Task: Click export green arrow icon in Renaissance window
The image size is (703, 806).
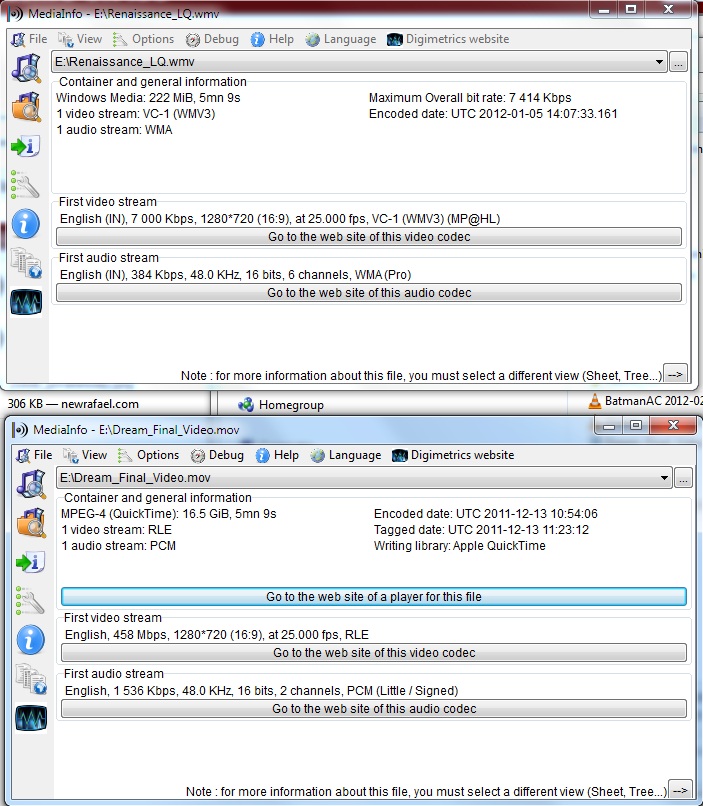Action: [26, 146]
